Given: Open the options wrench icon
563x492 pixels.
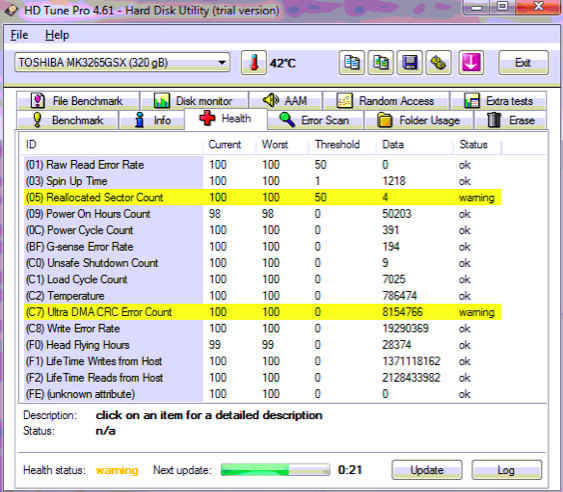Looking at the screenshot, I should (x=439, y=63).
